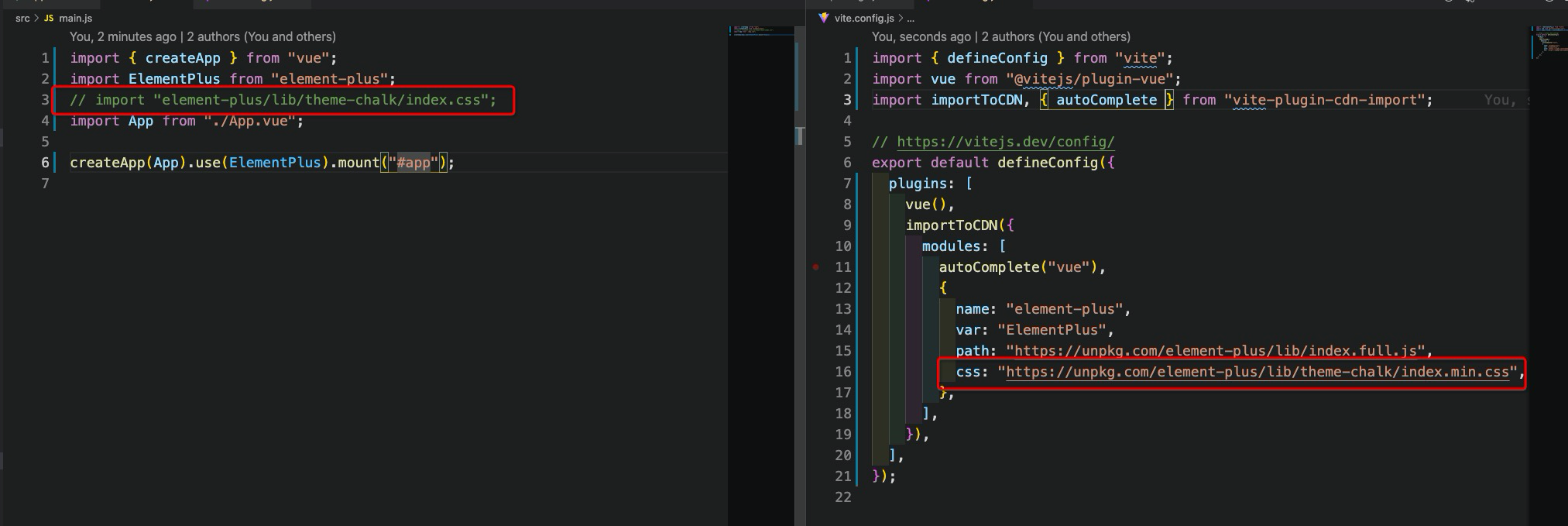Toggle the red breakpoint dot beside line 11

pyautogui.click(x=816, y=267)
